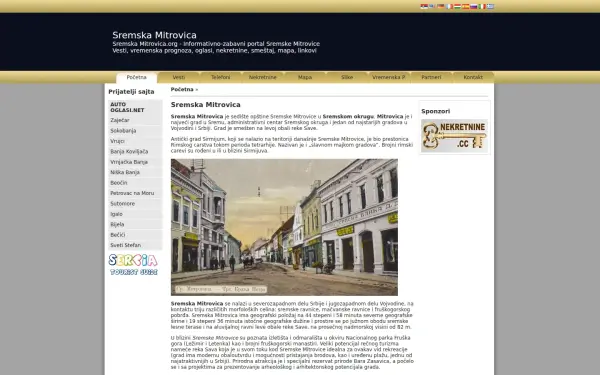Choose the Russian flag icon
This screenshot has width=600, height=375.
pyautogui.click(x=474, y=7)
